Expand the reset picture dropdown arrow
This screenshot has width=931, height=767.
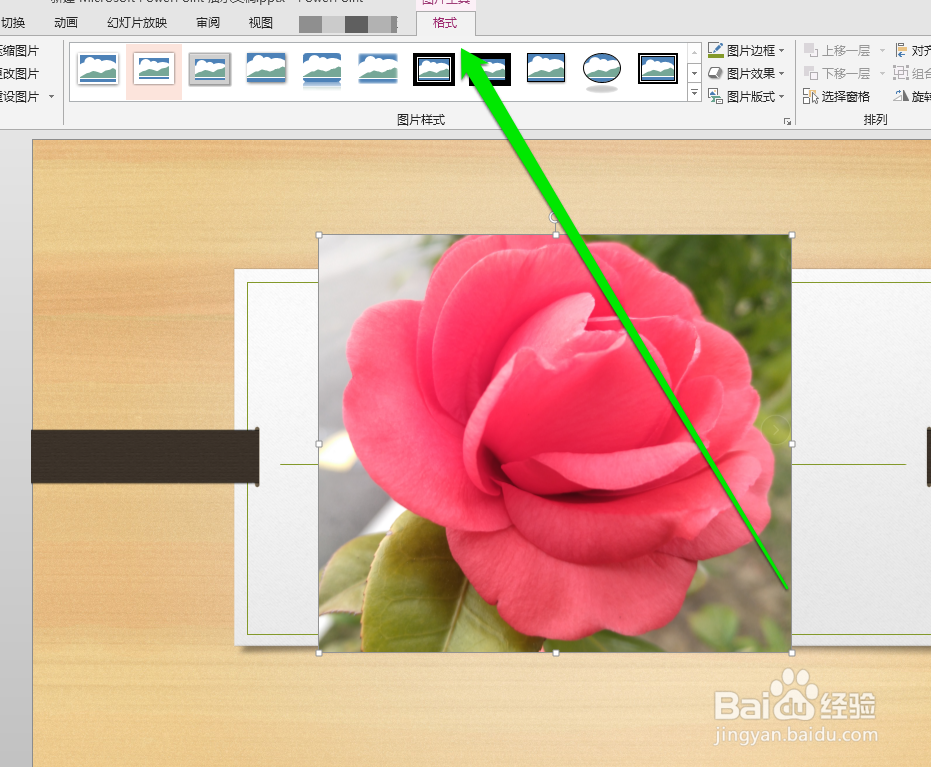tap(52, 96)
